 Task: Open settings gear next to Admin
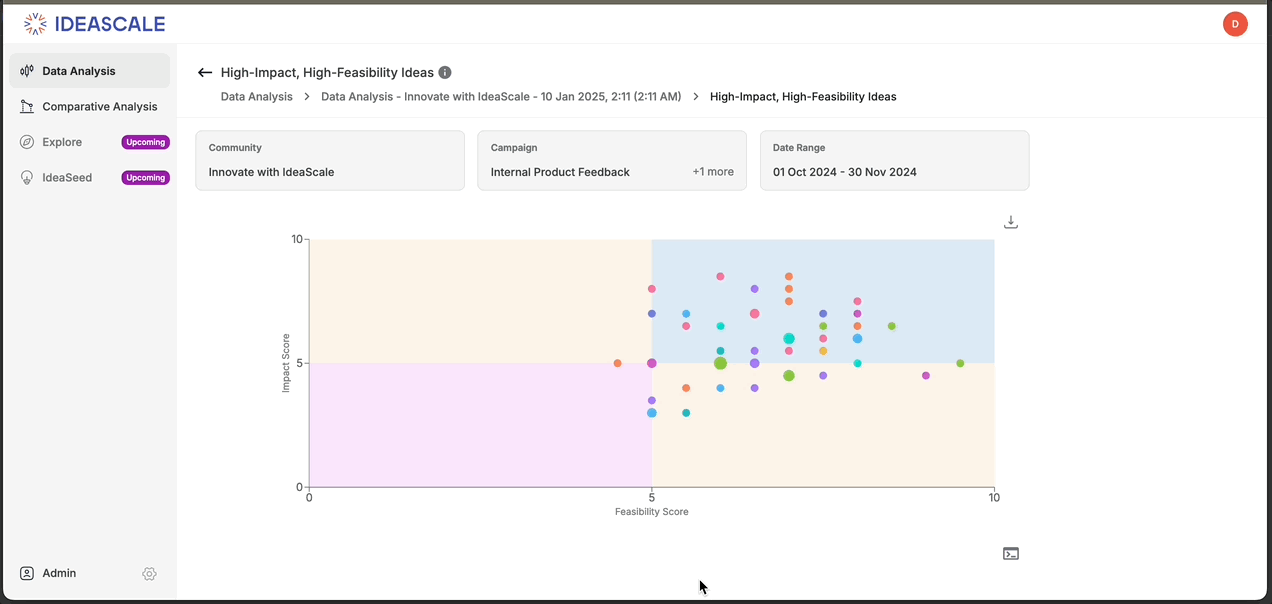coord(149,574)
